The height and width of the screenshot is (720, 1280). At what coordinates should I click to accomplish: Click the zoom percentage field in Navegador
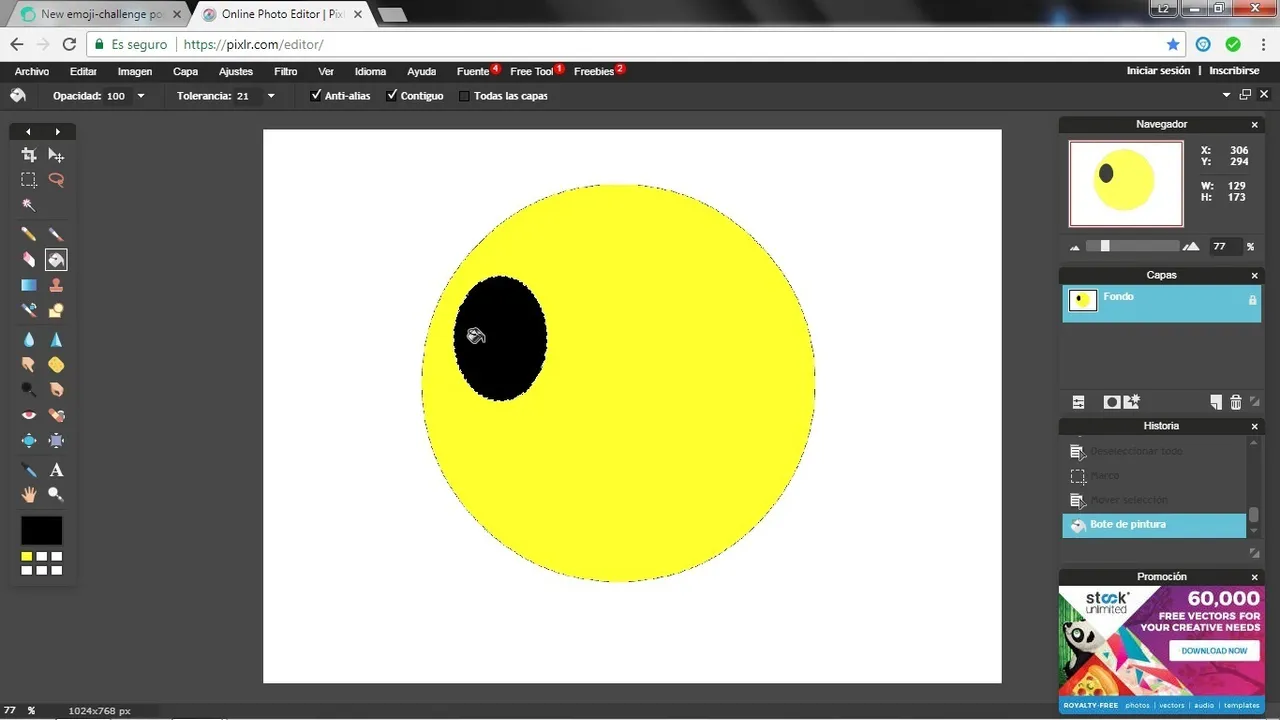(1224, 246)
